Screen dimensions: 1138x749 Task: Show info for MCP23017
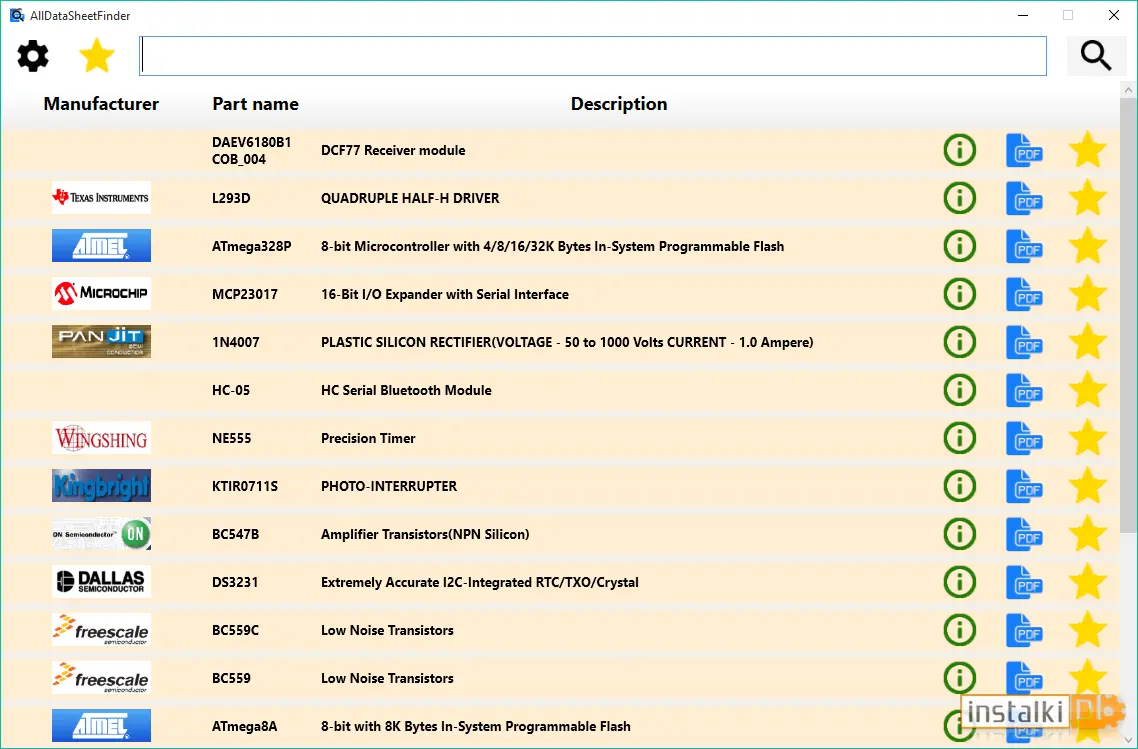click(x=959, y=294)
